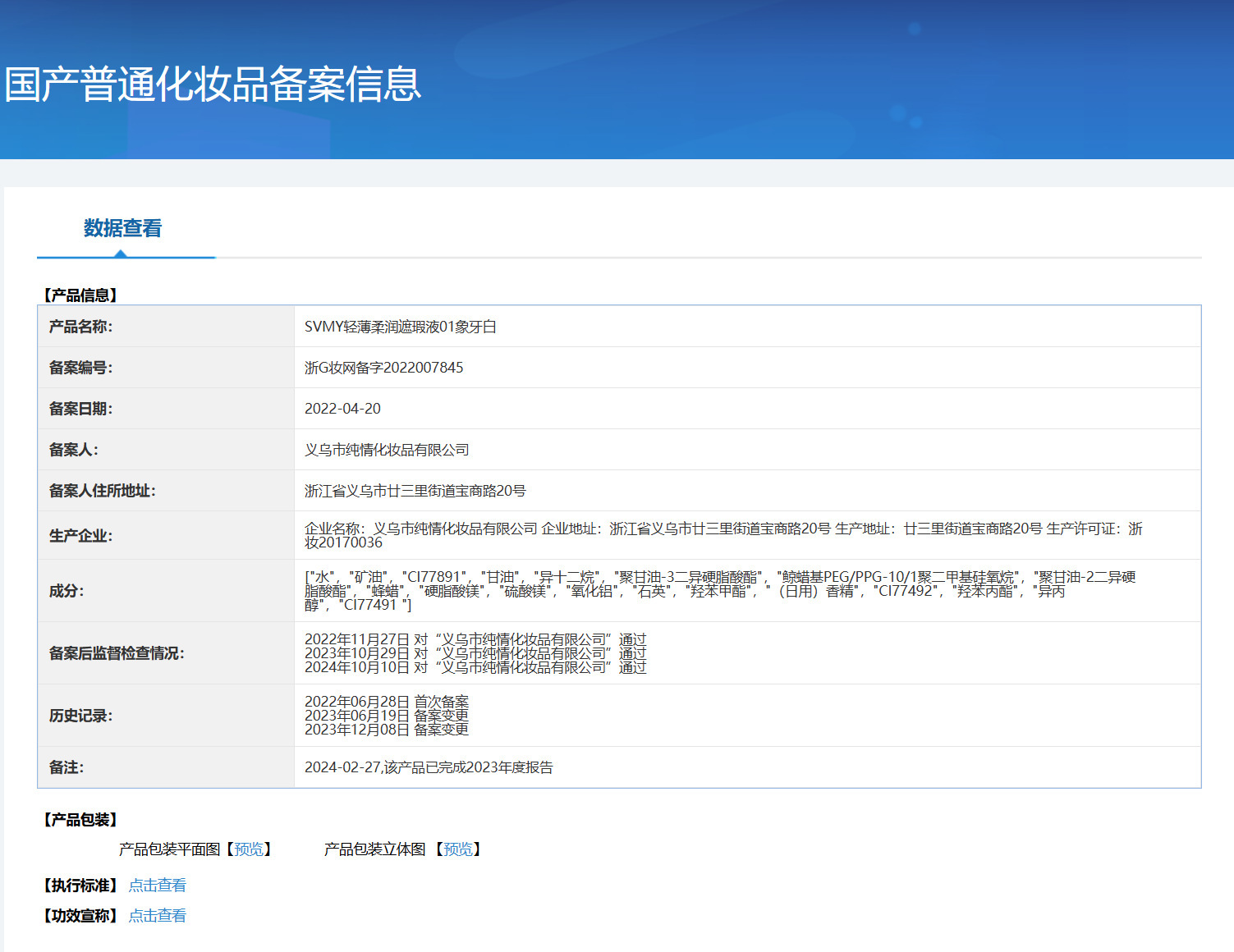Screen dimensions: 1234x952
Task: Click the 2023年06月19日 备案变更 history entry
Action: 387,716
